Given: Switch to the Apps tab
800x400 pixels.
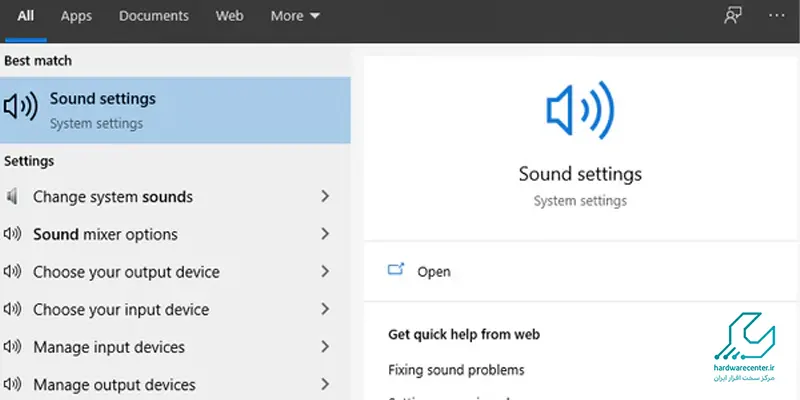Looking at the screenshot, I should [76, 16].
